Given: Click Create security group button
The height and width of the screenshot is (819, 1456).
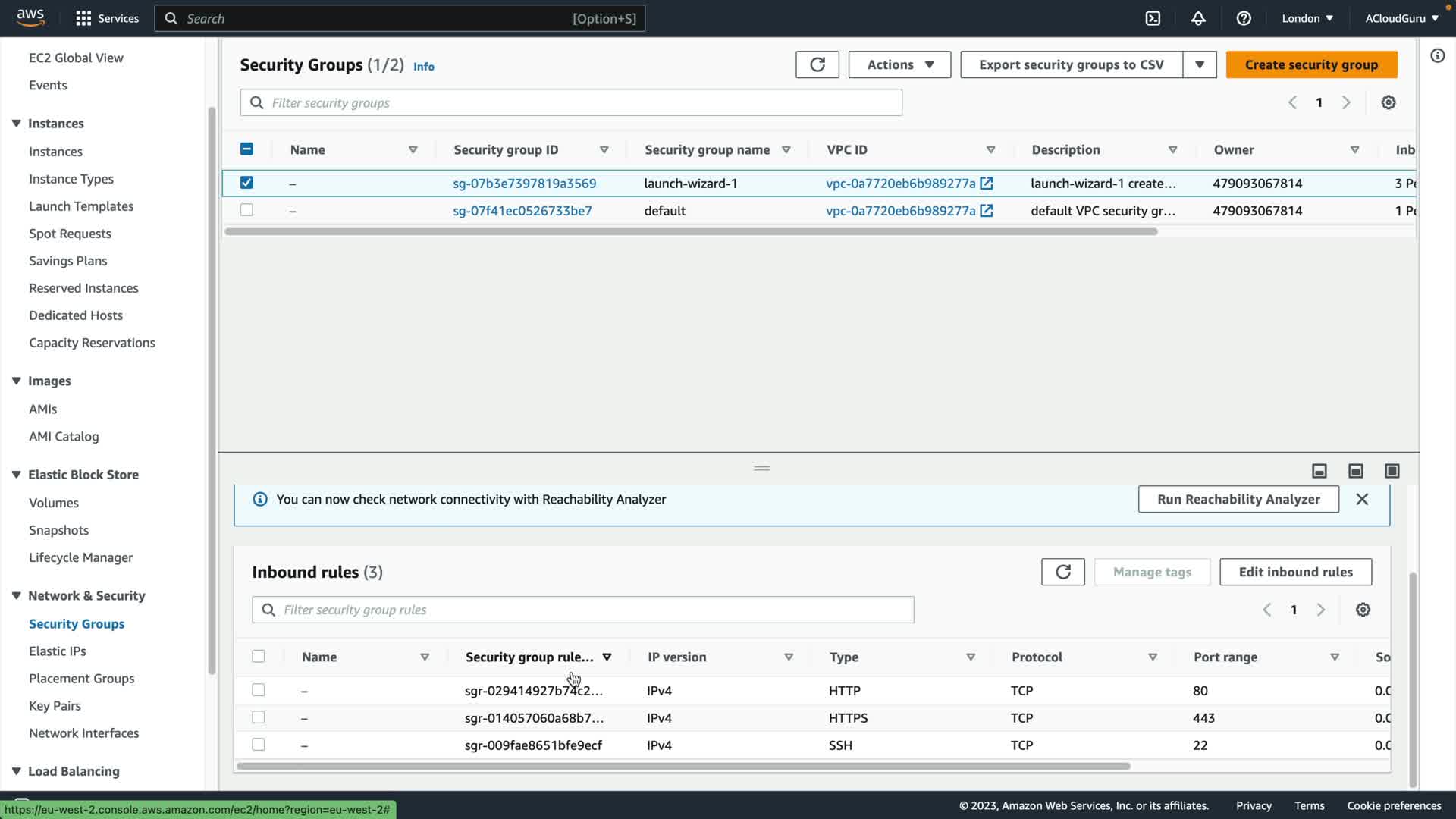Looking at the screenshot, I should click(x=1311, y=64).
